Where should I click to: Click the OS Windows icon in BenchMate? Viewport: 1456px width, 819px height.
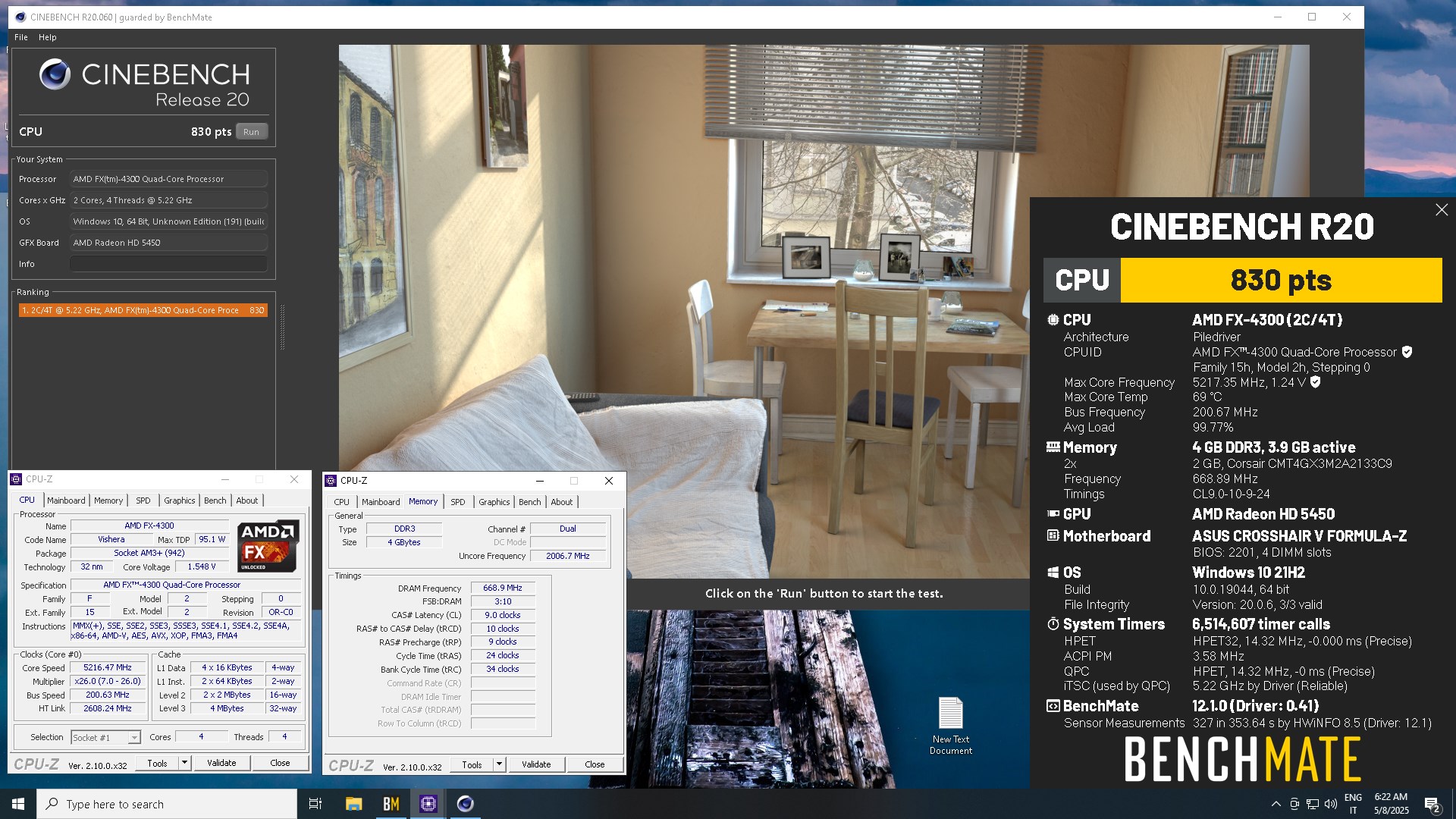(1053, 573)
